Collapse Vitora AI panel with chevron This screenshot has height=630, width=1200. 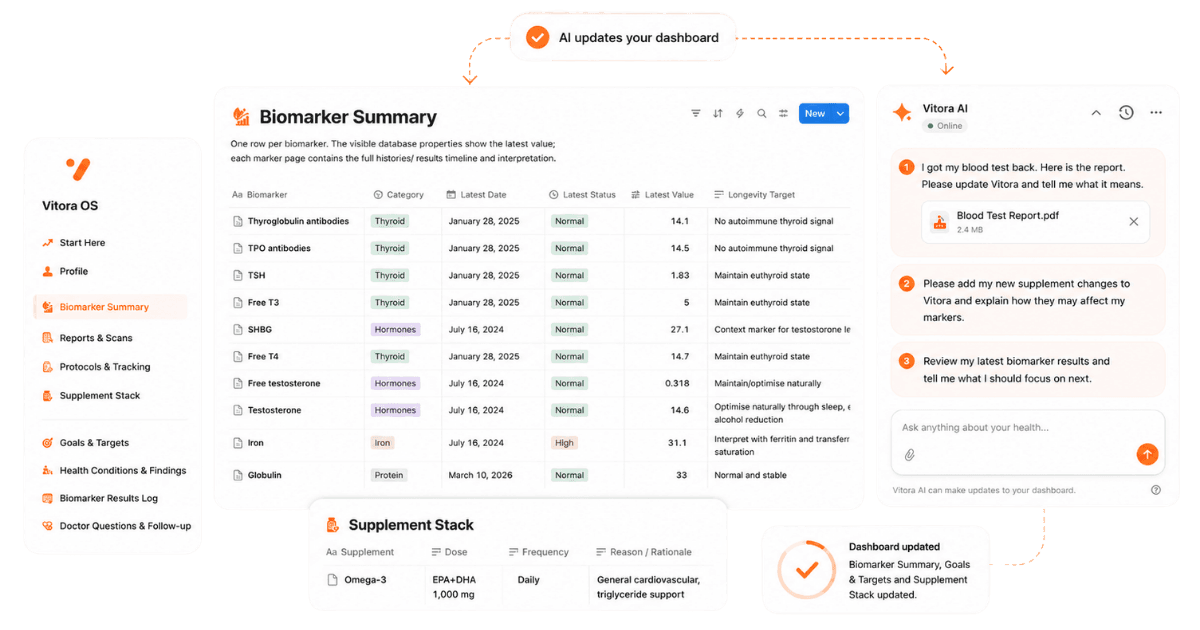(x=1096, y=113)
